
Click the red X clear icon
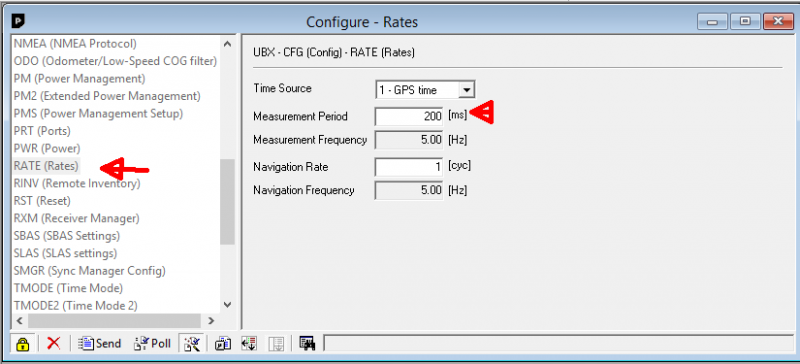click(x=53, y=344)
